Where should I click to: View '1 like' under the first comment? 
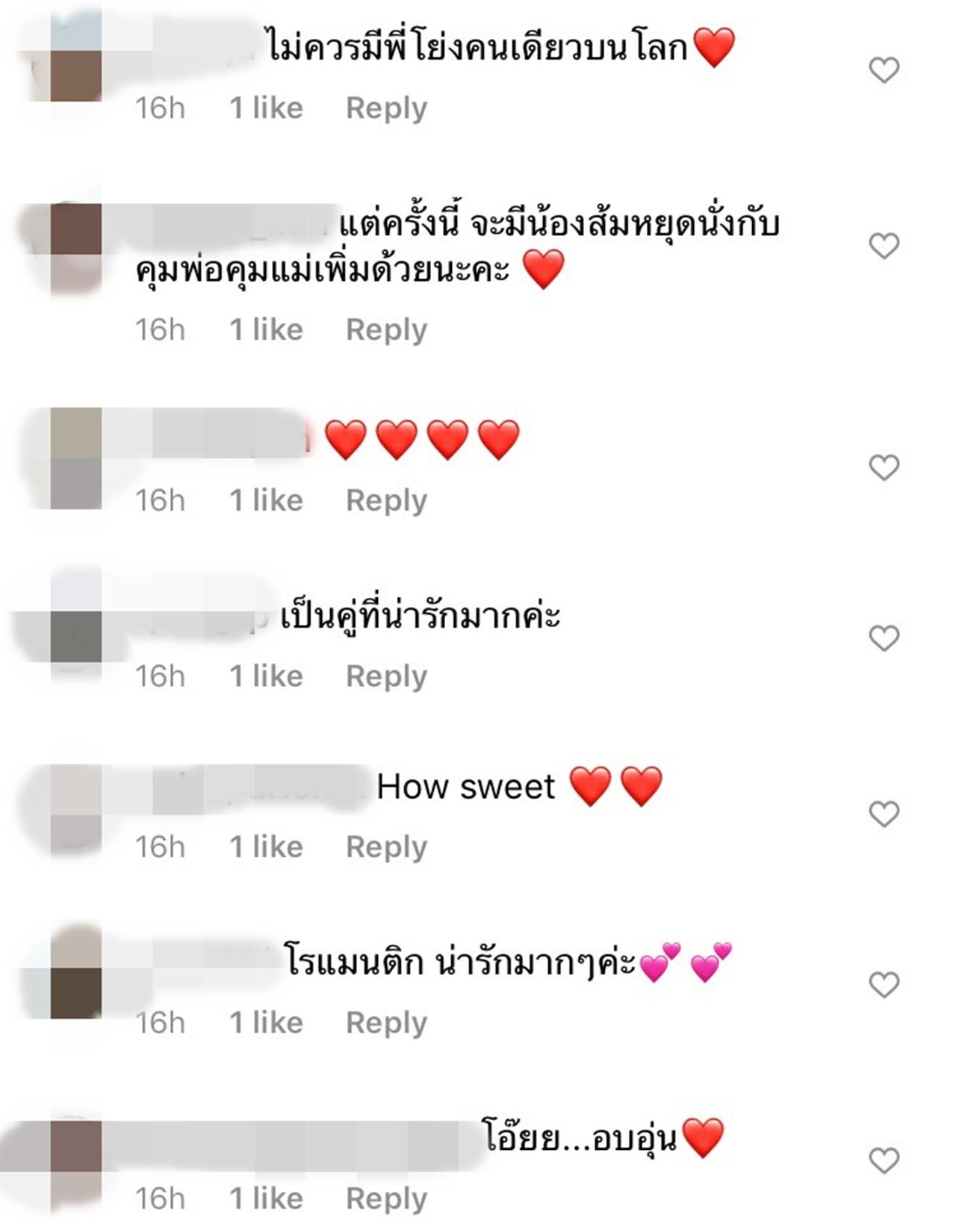pyautogui.click(x=266, y=108)
